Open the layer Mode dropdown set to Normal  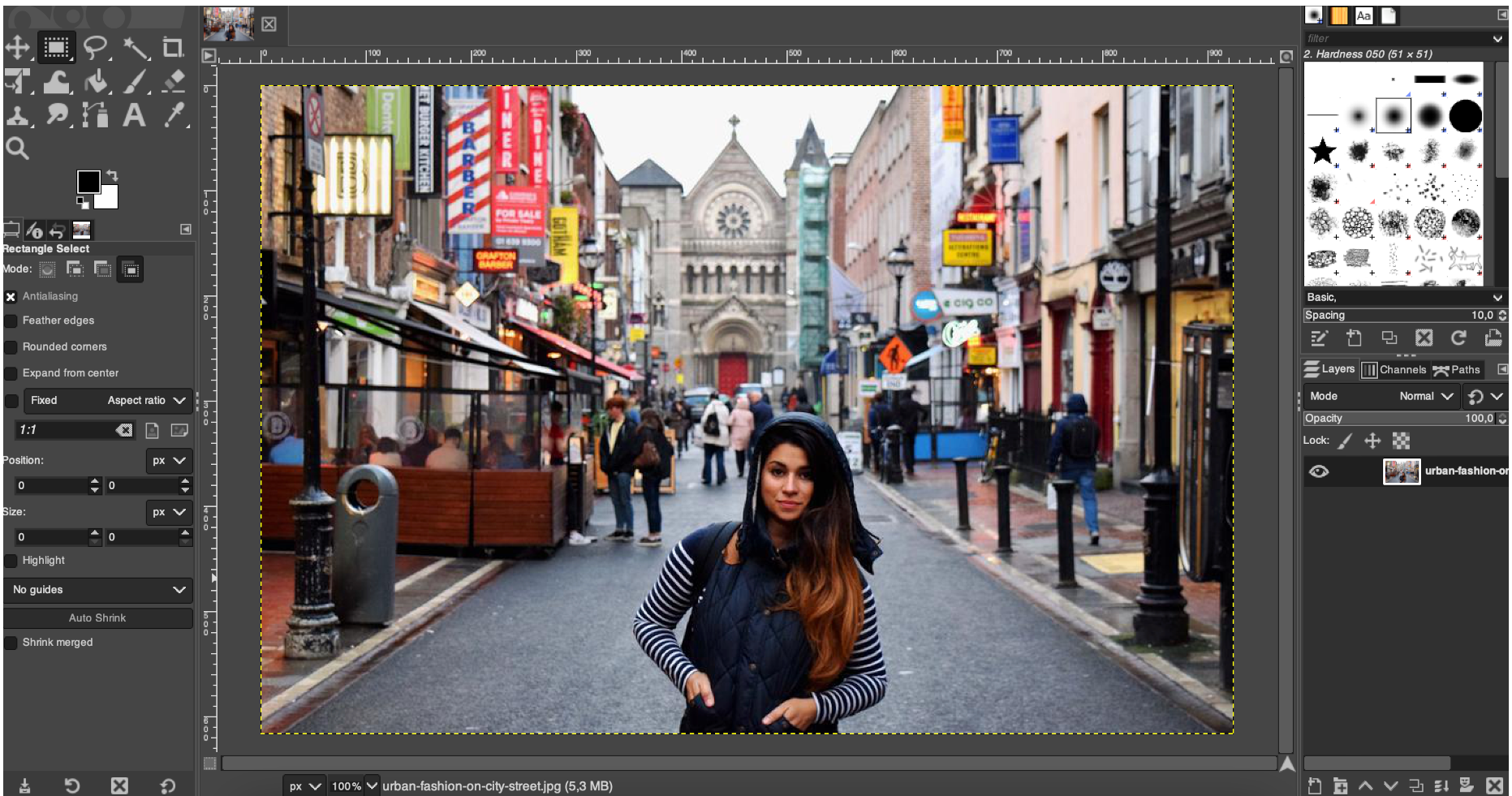pyautogui.click(x=1425, y=397)
